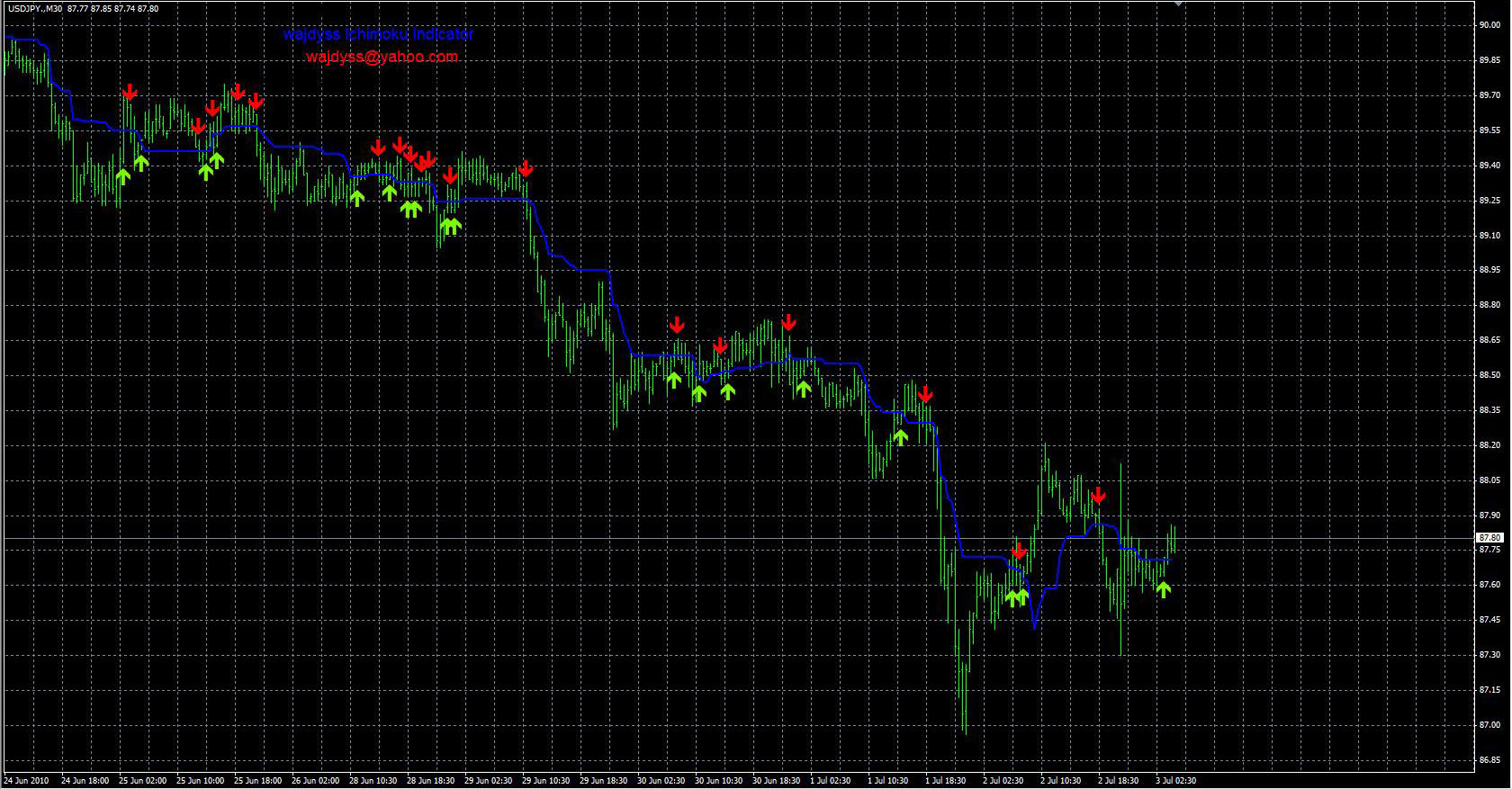1512x789 pixels.
Task: Click the 3 Jul 02:30 time label
Action: pyautogui.click(x=1175, y=781)
